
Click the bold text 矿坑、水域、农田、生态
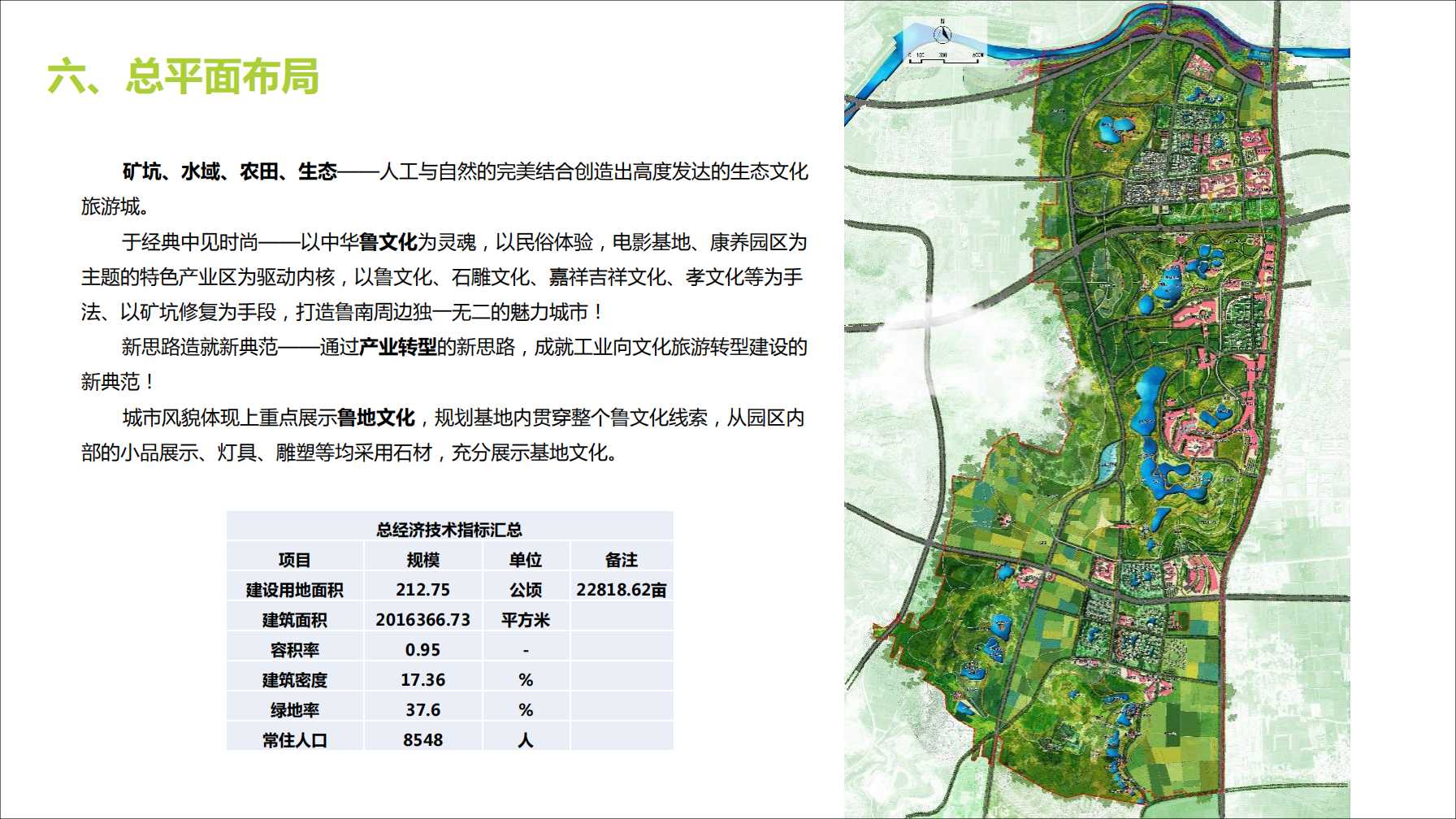point(229,172)
